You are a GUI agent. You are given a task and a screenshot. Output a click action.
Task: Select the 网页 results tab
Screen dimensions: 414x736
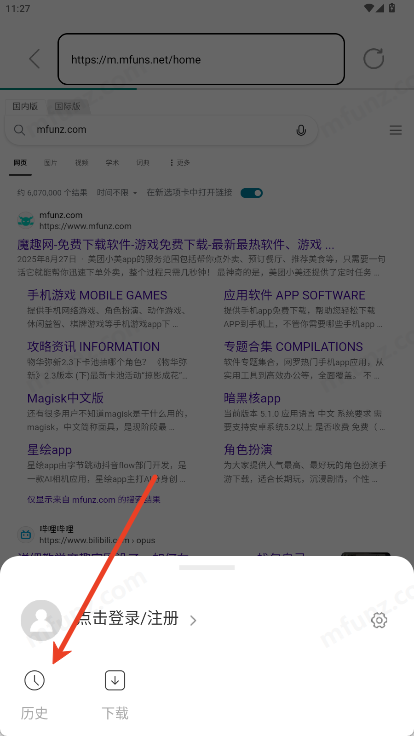[x=20, y=163]
